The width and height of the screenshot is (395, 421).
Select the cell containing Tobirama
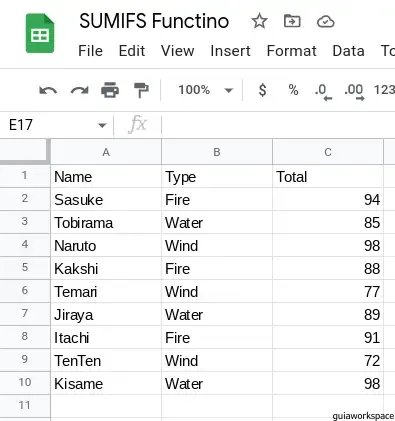pyautogui.click(x=106, y=222)
